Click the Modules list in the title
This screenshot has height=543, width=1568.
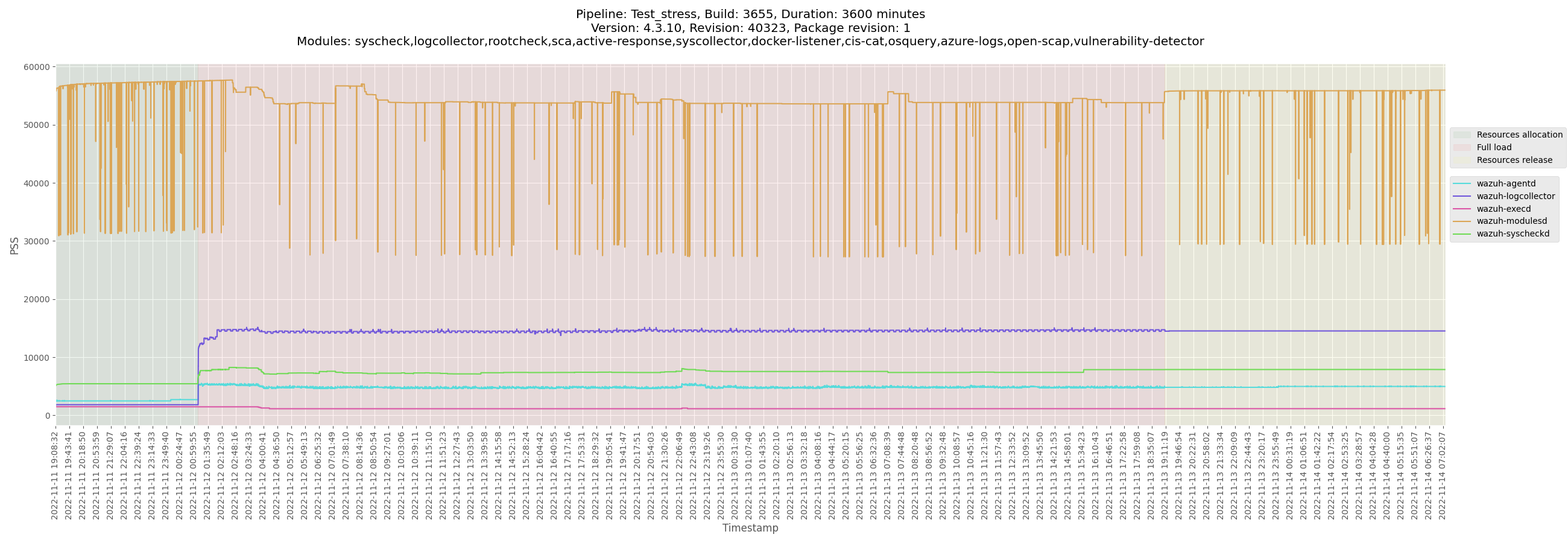pyautogui.click(x=750, y=42)
